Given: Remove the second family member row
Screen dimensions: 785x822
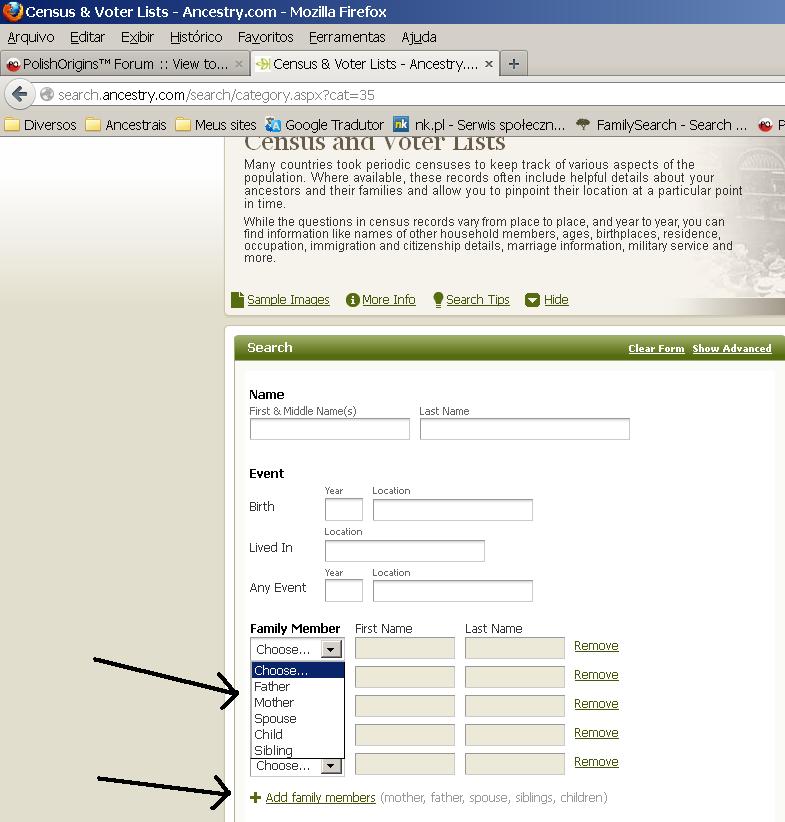Looking at the screenshot, I should click(596, 675).
